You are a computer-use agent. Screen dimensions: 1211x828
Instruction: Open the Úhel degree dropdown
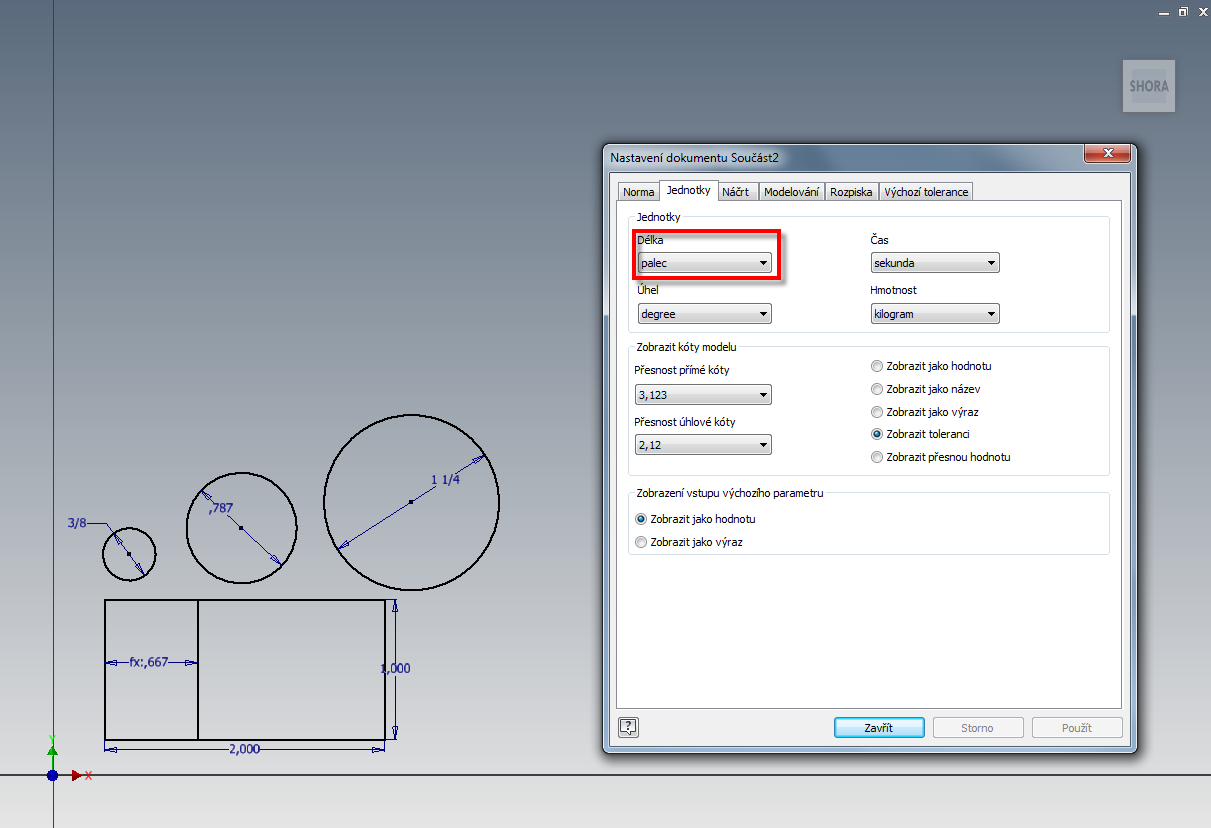point(705,314)
